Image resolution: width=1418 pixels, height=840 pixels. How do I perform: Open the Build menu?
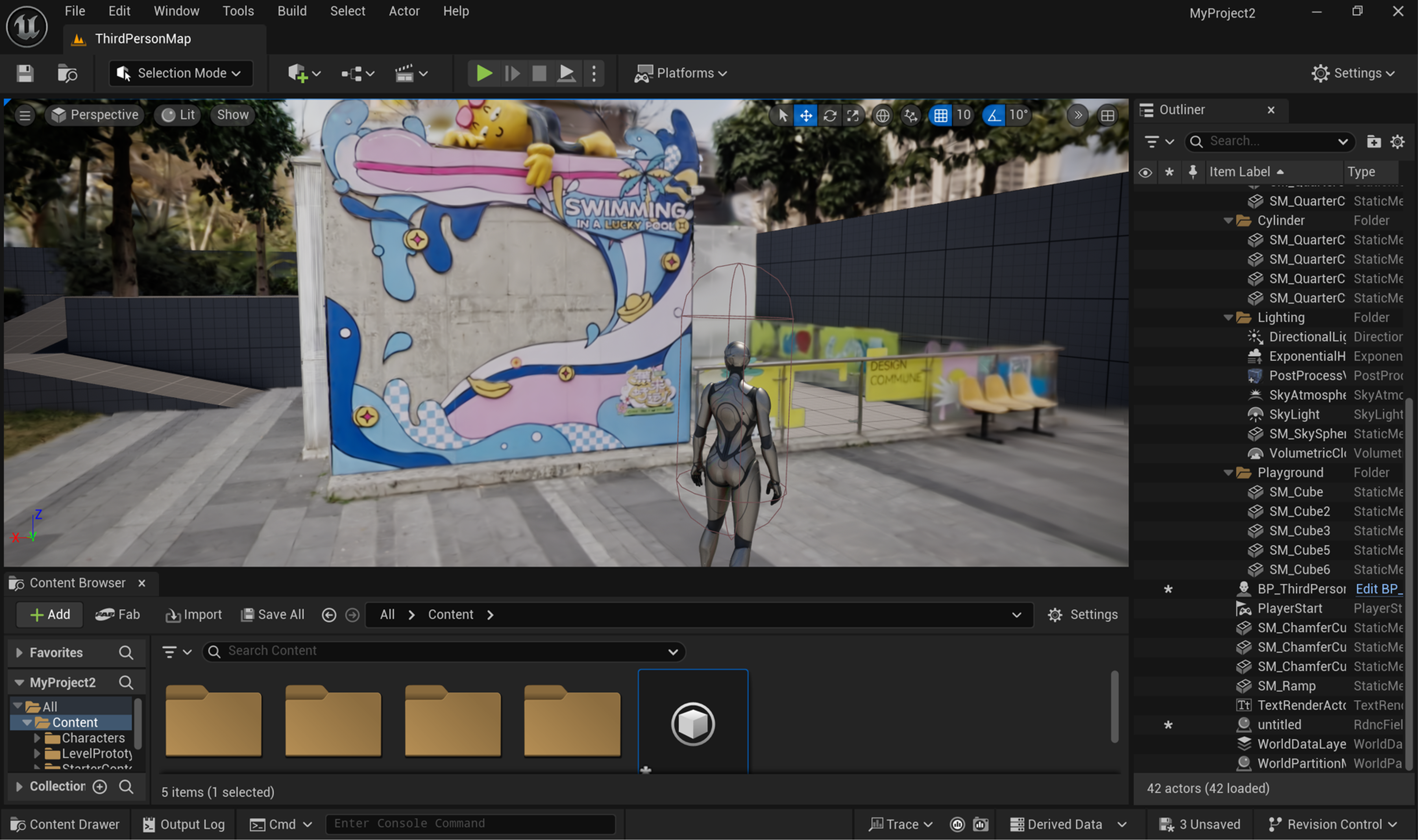(x=292, y=11)
